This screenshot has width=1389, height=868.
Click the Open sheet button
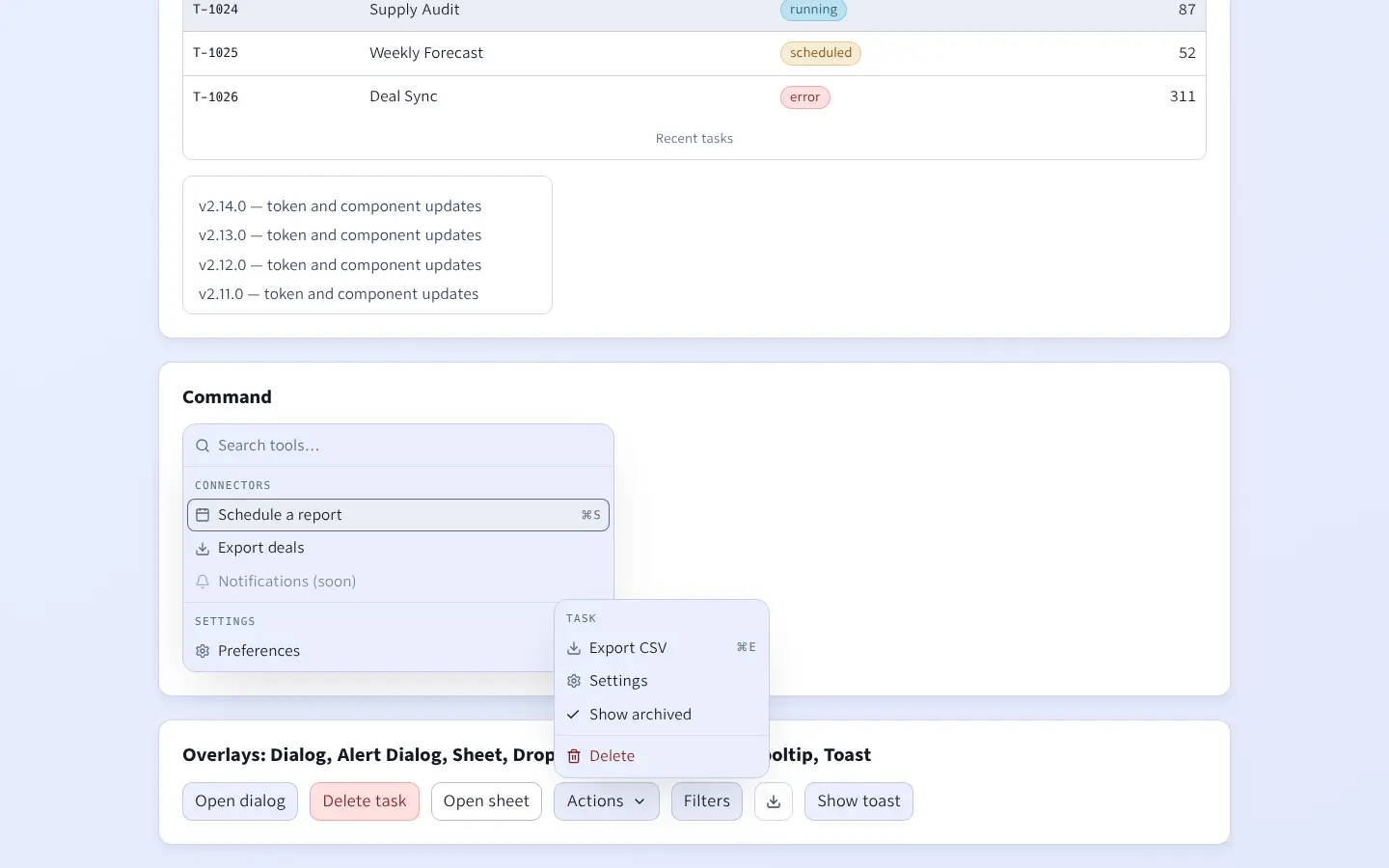486,801
